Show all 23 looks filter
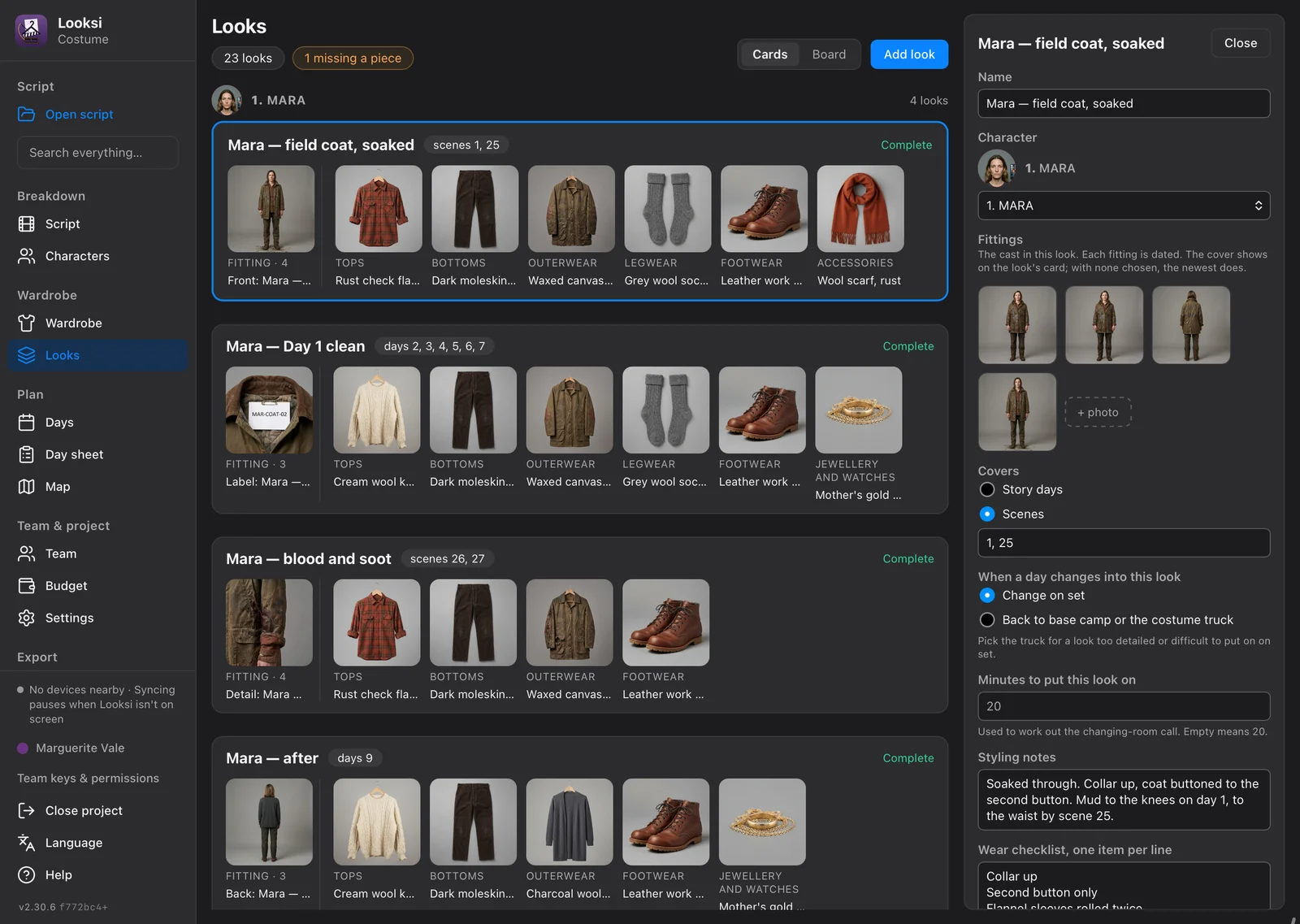The image size is (1300, 924). click(248, 59)
